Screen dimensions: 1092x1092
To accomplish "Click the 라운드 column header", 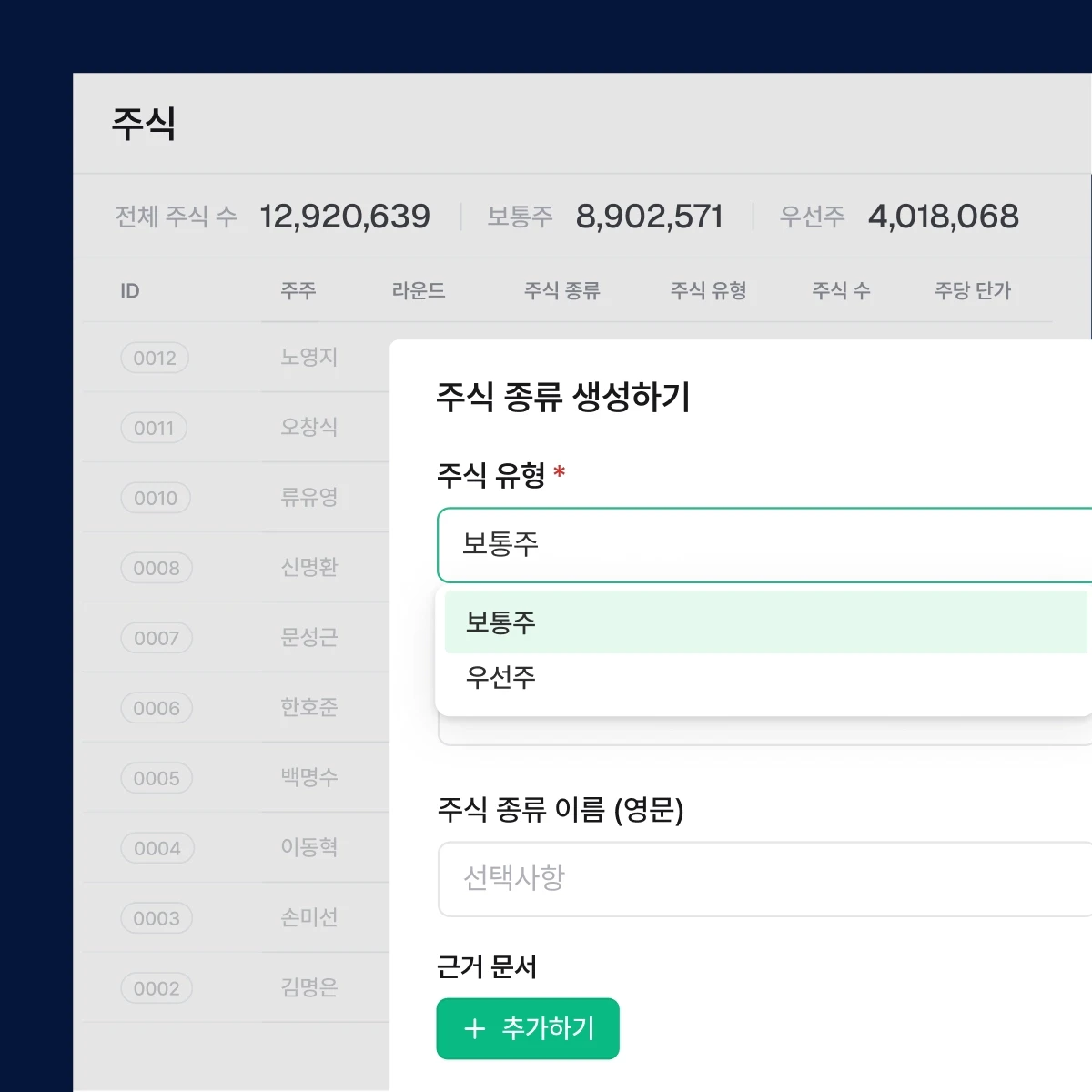I will (x=419, y=291).
